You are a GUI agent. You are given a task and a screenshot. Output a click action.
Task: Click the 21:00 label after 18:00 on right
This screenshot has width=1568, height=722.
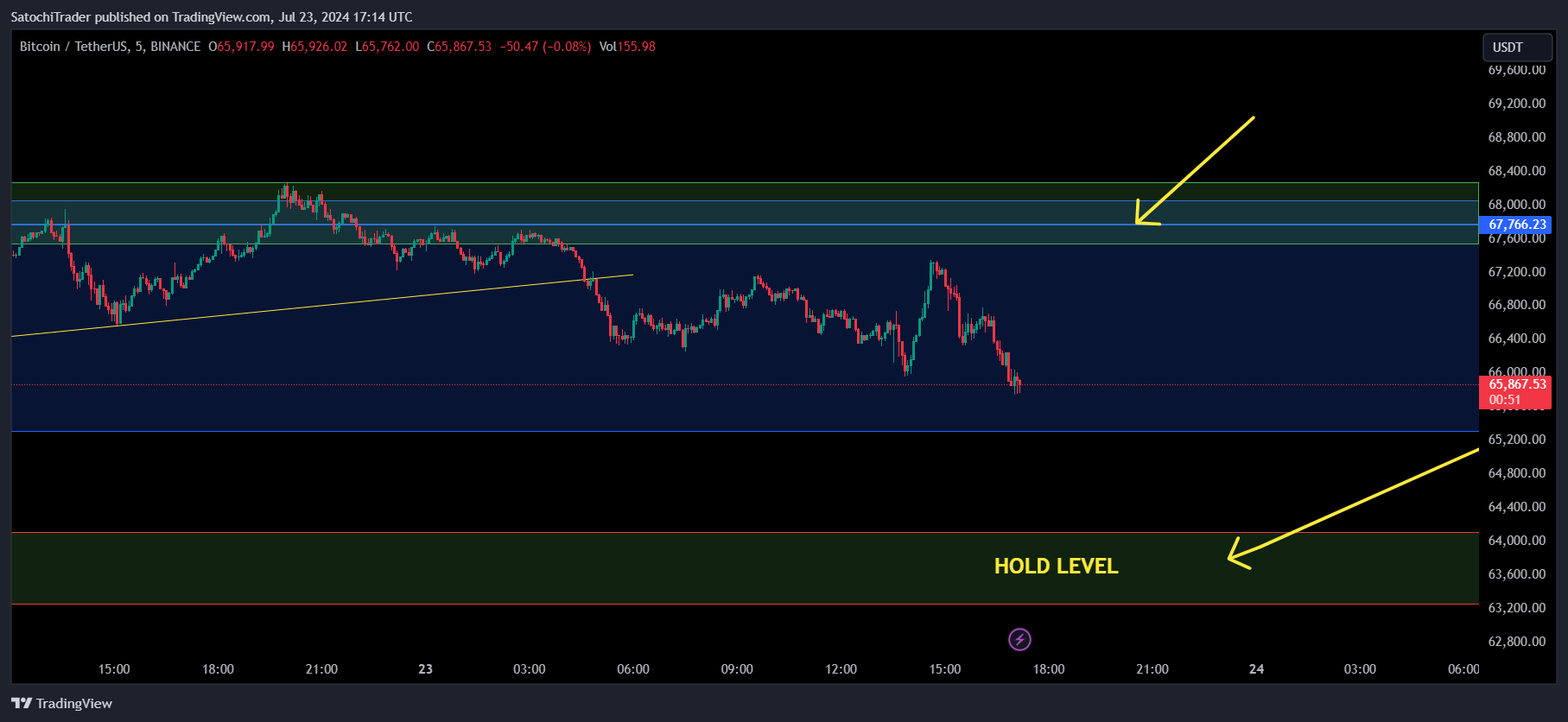click(1152, 669)
